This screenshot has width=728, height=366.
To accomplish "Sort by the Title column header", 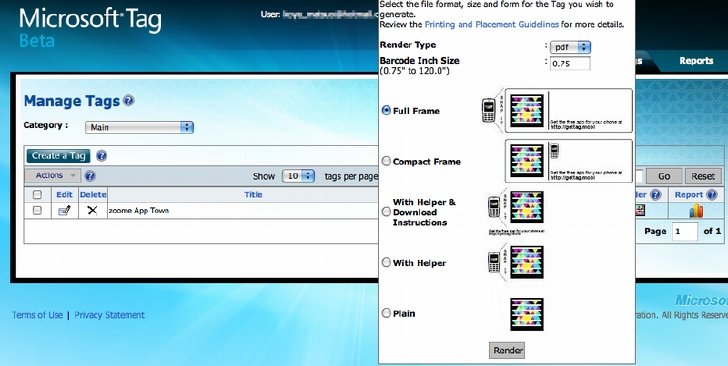I will [x=253, y=195].
